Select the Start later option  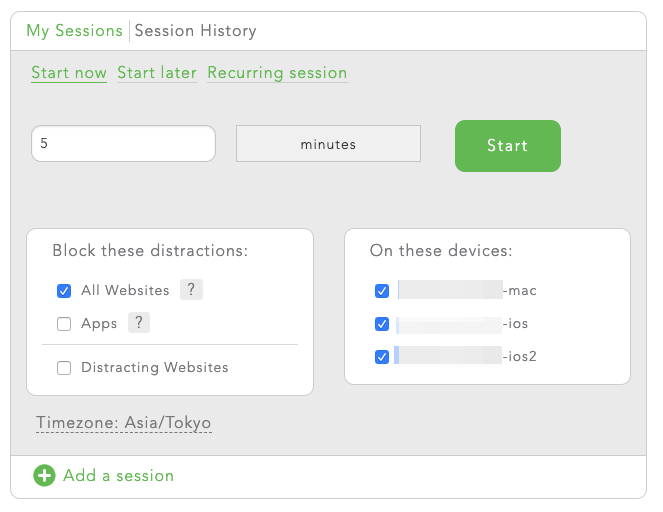coord(157,73)
